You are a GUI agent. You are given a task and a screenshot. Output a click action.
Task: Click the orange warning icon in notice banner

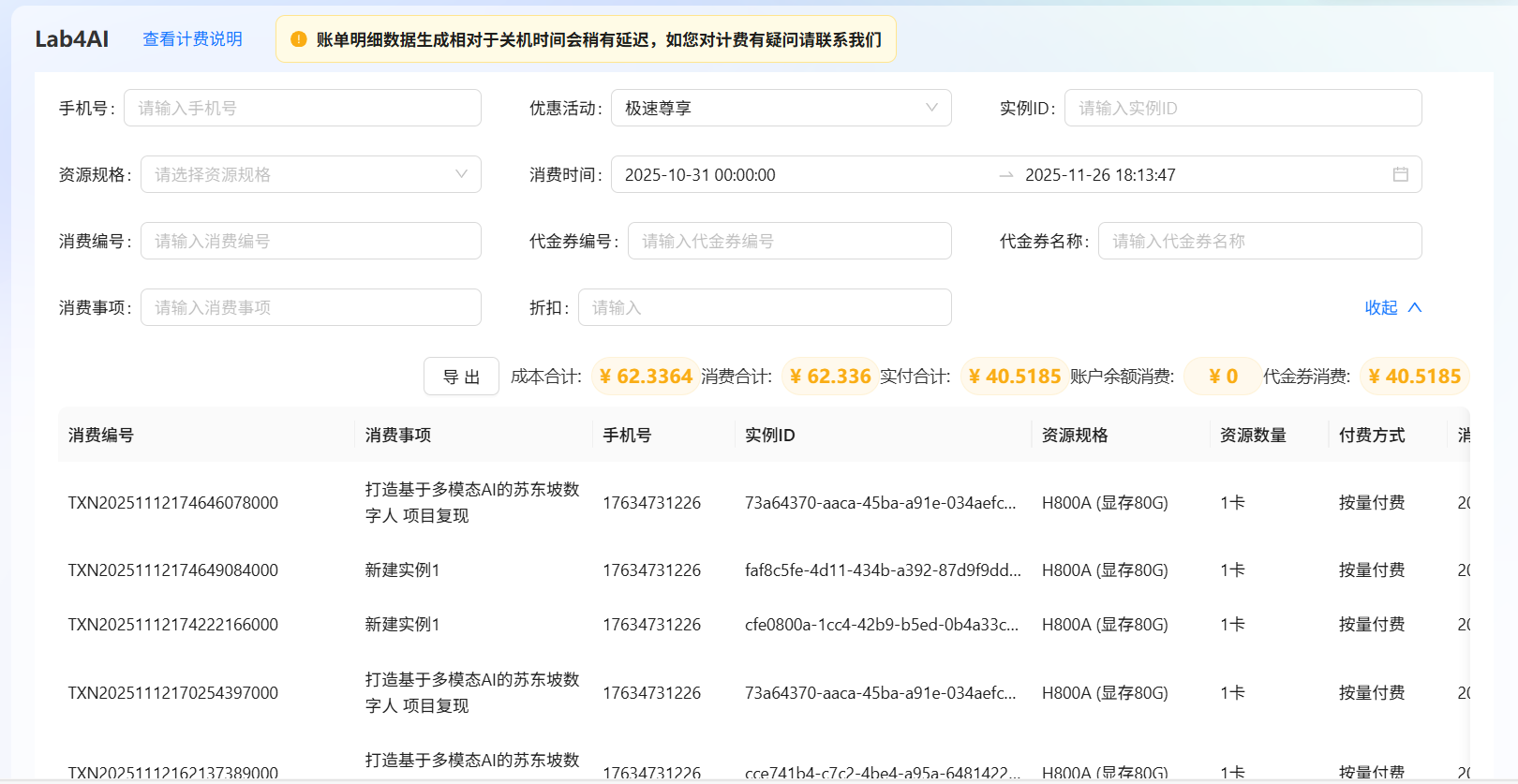pos(299,39)
